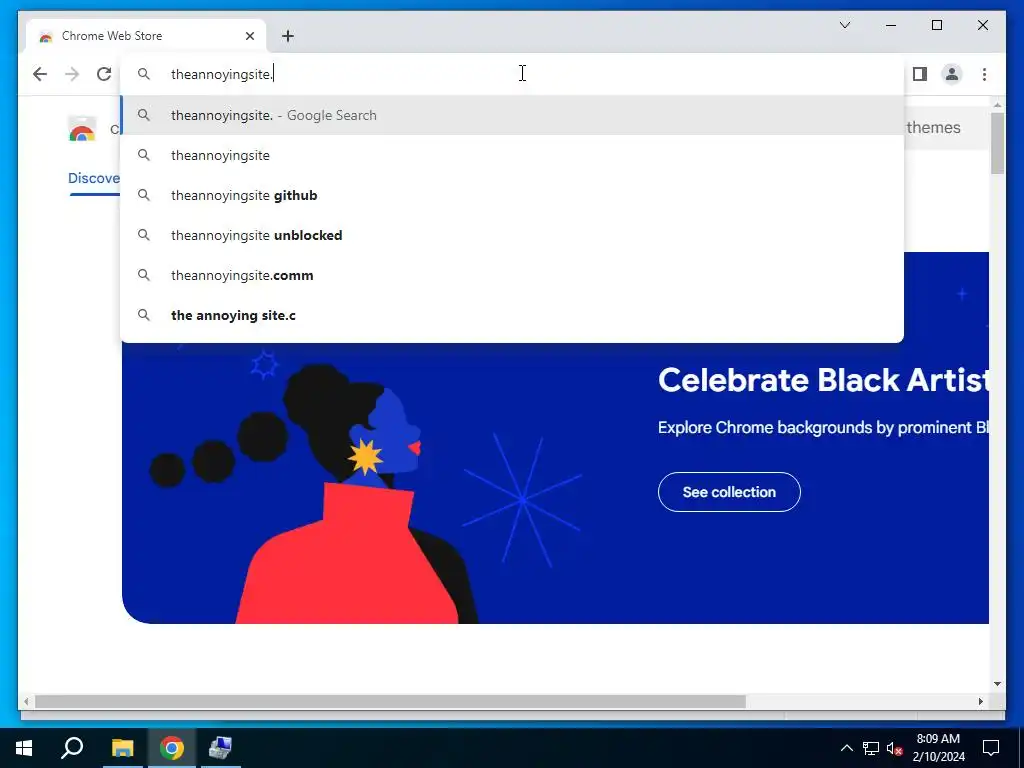
Task: Show hidden tray icons
Action: coord(846,748)
